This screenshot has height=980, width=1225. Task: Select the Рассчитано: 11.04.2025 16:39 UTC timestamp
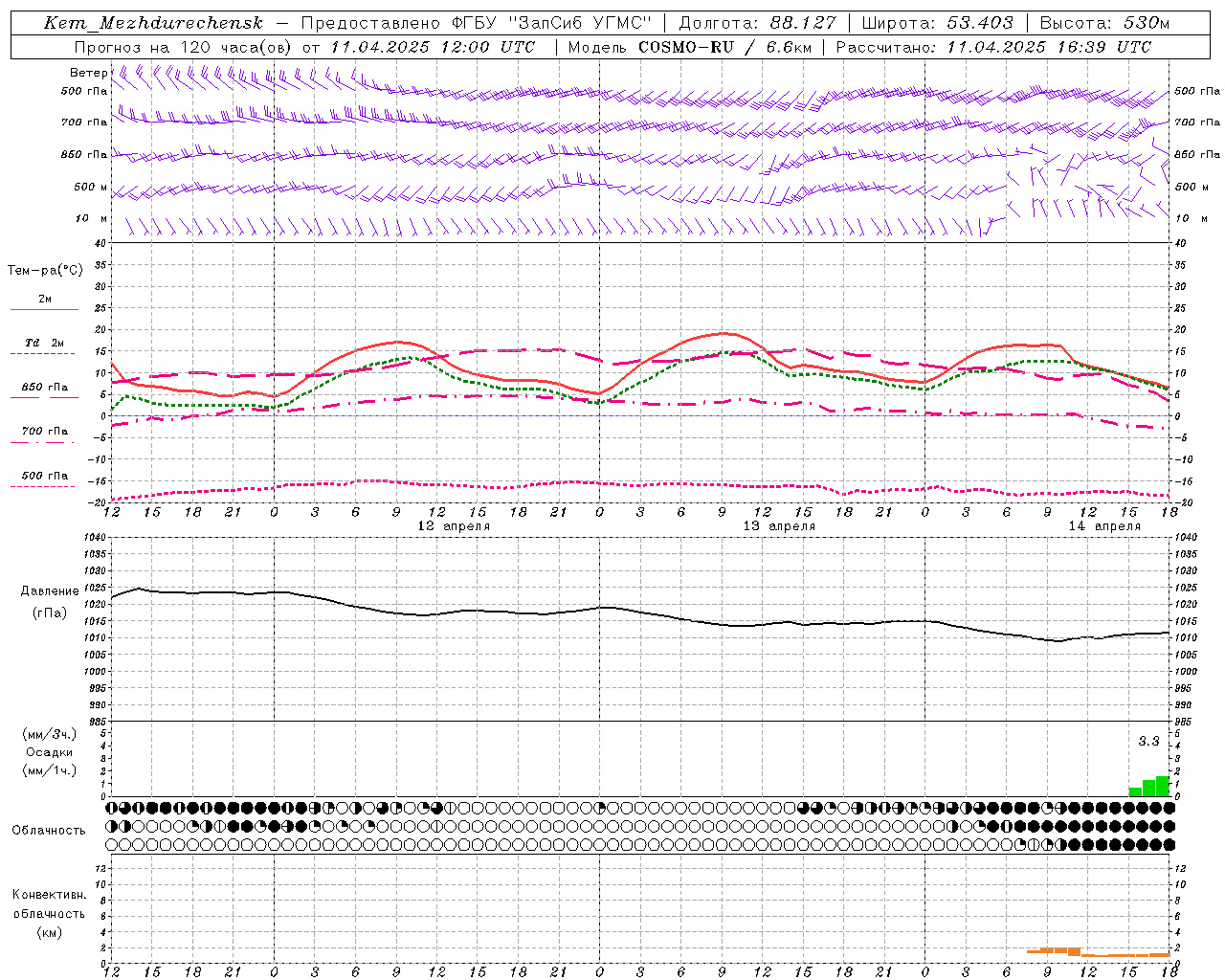pos(993,47)
